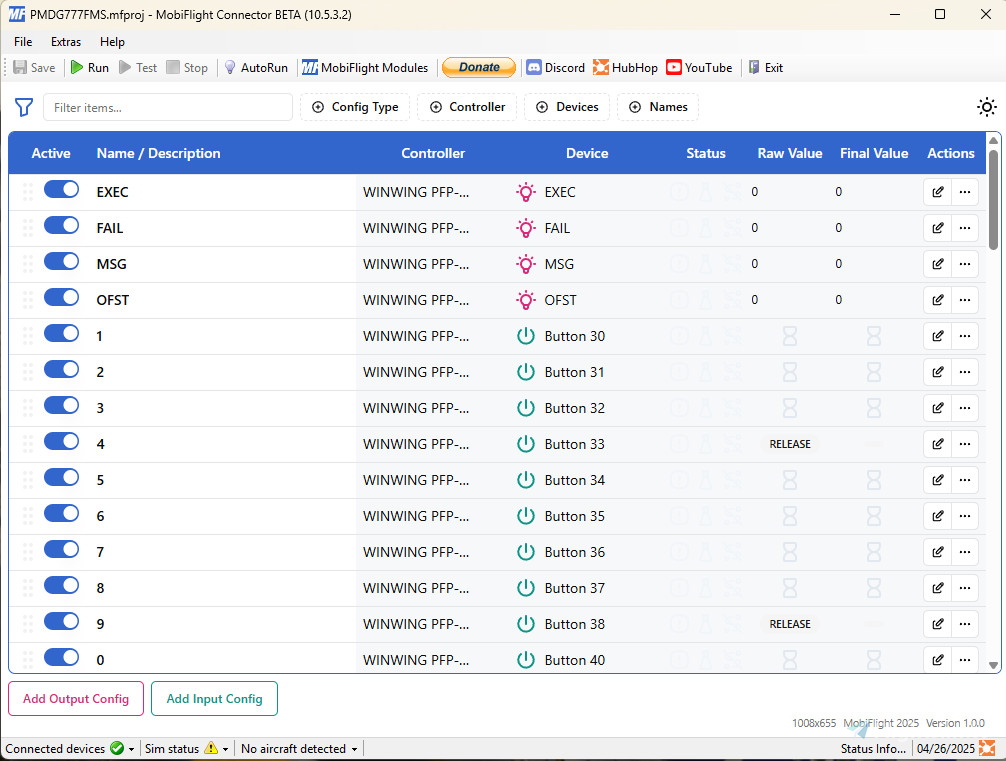Click Add Output Config button
Viewport: 1006px width, 761px height.
point(76,699)
